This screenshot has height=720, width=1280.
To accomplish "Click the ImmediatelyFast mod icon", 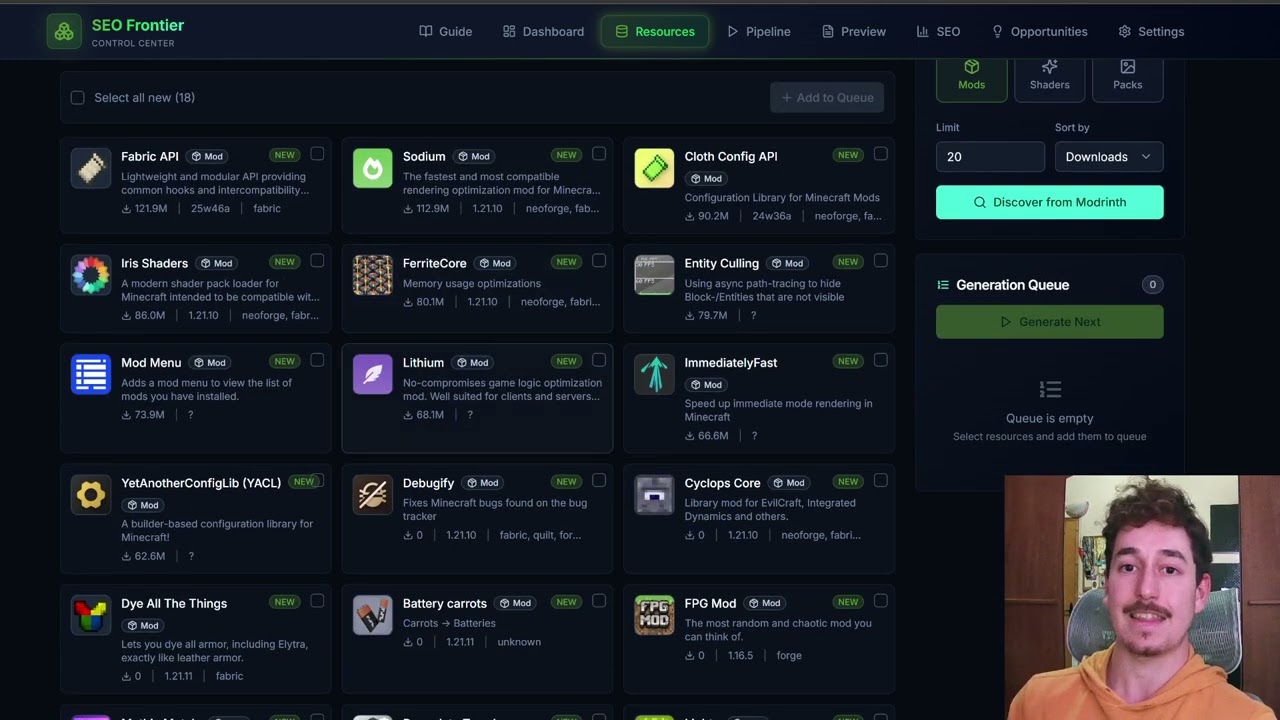I will (654, 374).
